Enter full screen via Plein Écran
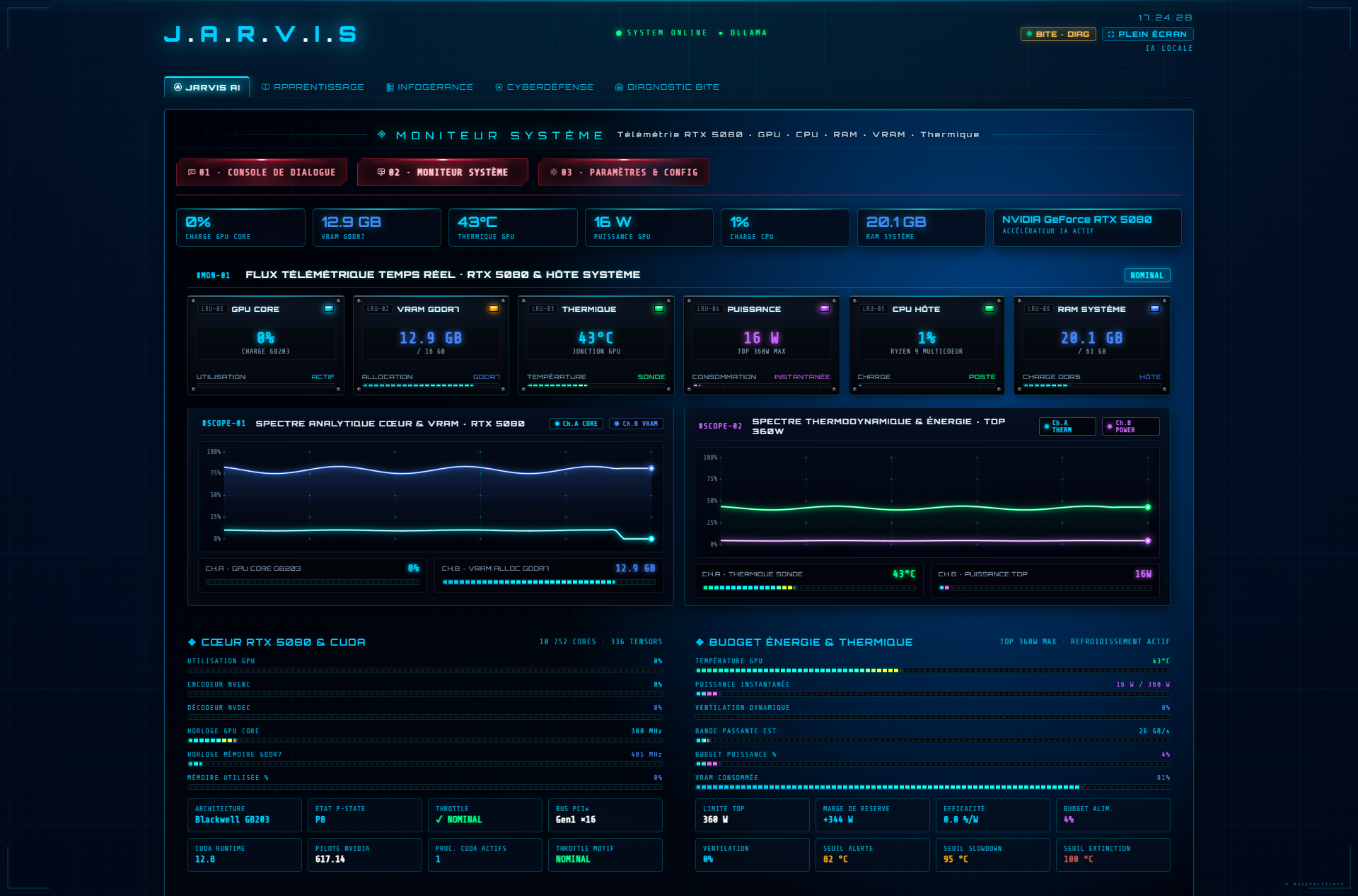 point(1147,34)
